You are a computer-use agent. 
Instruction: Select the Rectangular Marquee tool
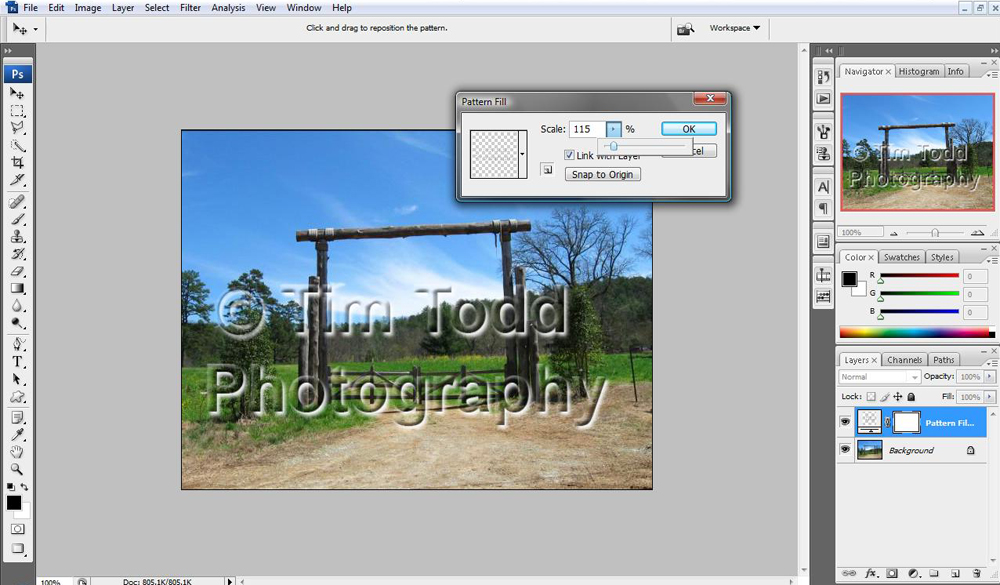pyautogui.click(x=17, y=110)
